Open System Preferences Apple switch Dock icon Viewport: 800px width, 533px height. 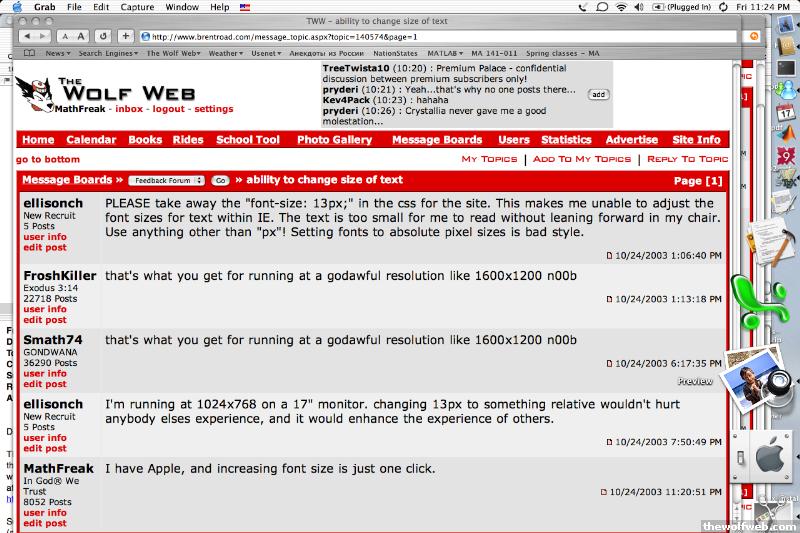tap(762, 455)
